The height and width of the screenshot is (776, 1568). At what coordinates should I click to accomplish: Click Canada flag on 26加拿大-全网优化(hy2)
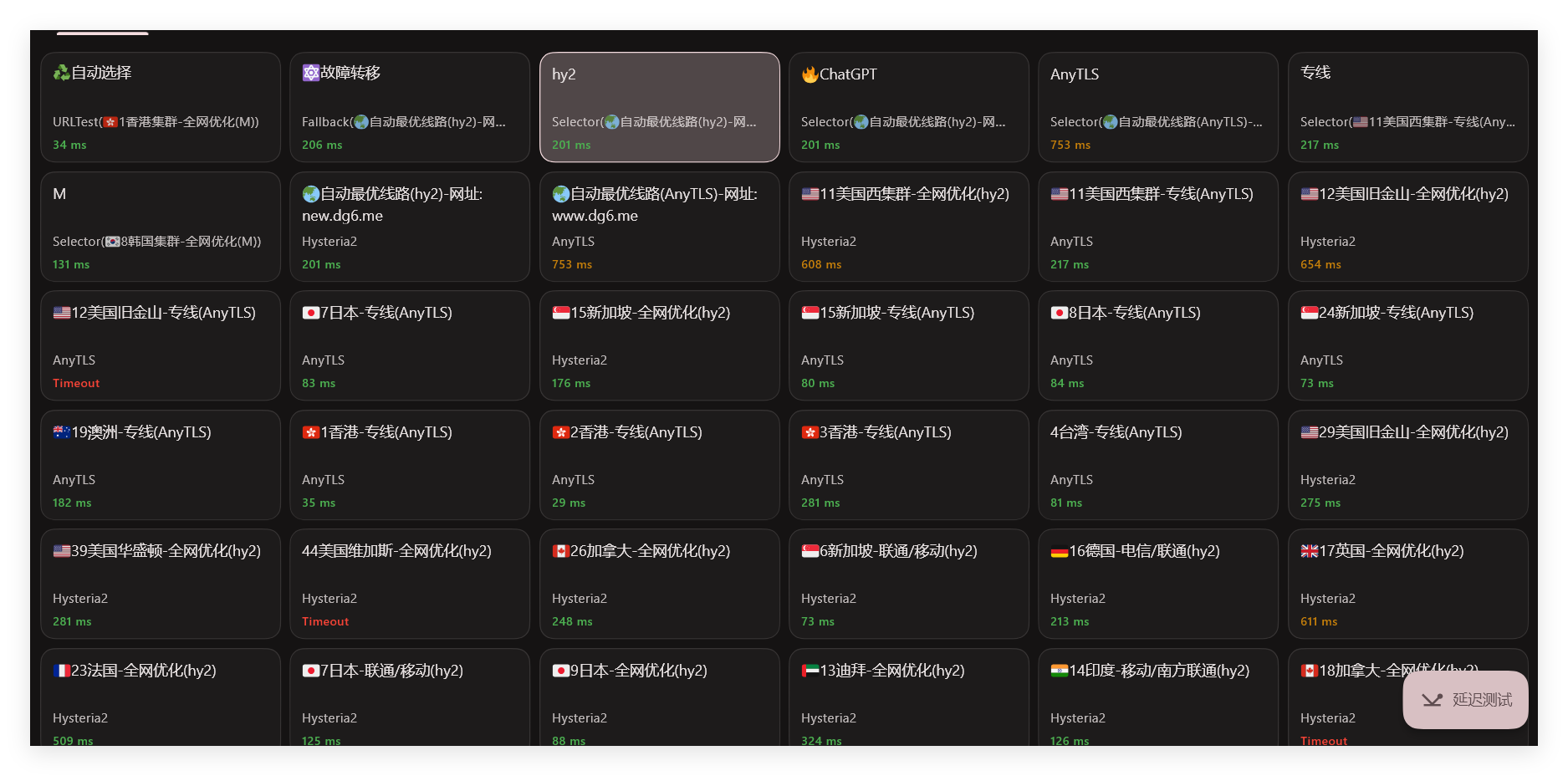tap(561, 551)
